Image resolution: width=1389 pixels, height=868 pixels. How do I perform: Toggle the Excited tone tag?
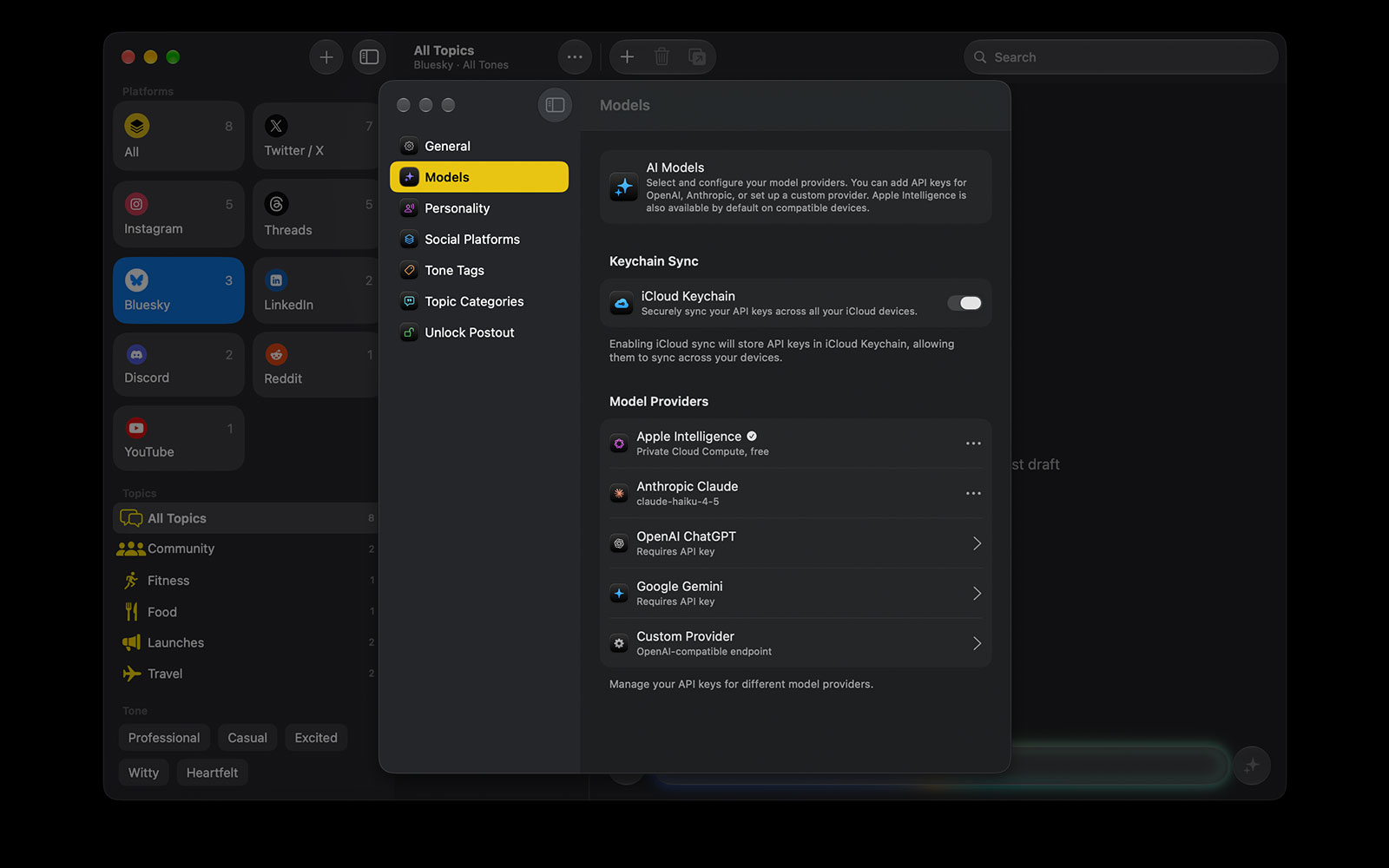(316, 738)
